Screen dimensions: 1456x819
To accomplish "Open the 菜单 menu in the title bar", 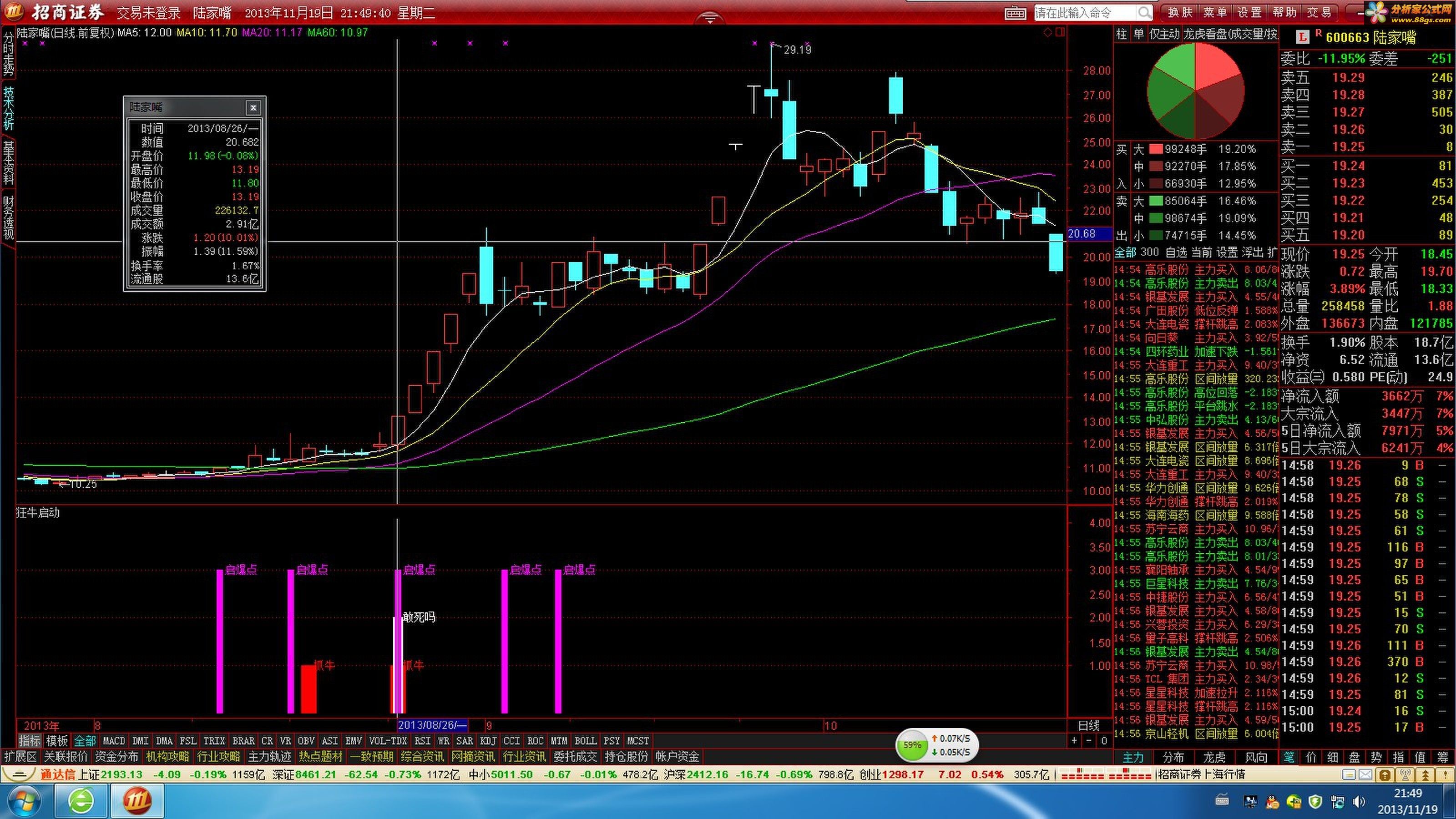I will coord(1215,12).
